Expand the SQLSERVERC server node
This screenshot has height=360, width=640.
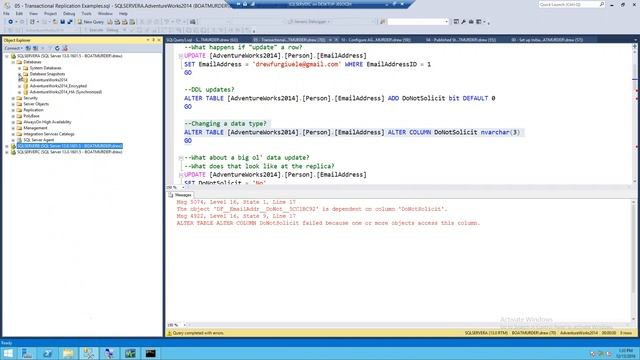tap(7, 152)
